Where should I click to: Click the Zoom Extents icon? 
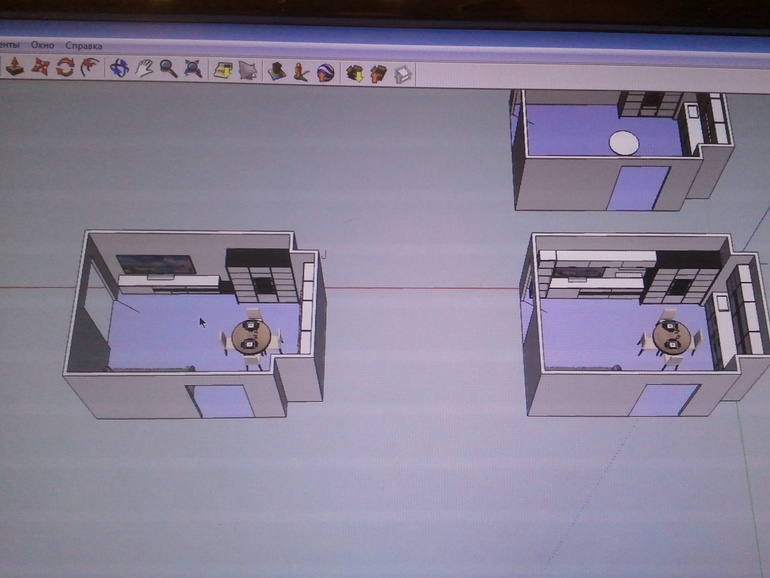click(193, 70)
